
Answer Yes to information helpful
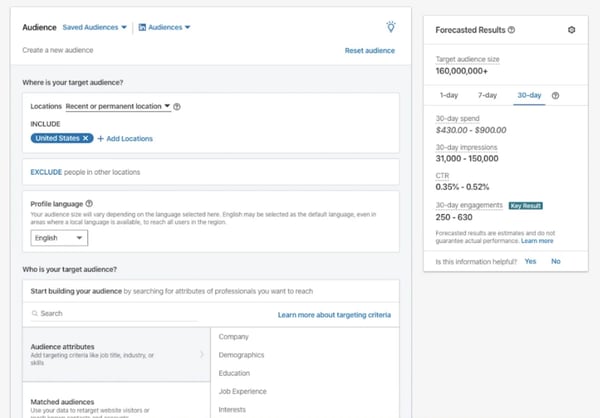(530, 261)
